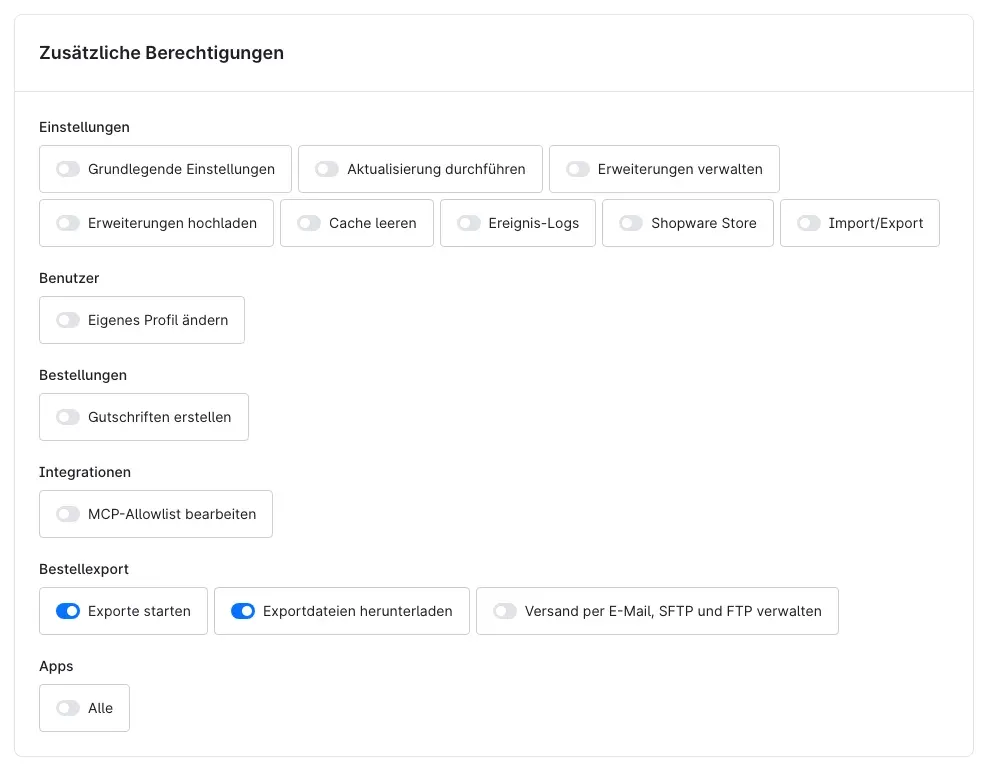Toggle Import/Export permission switch
Viewport: 988px width, 771px height.
pos(808,223)
